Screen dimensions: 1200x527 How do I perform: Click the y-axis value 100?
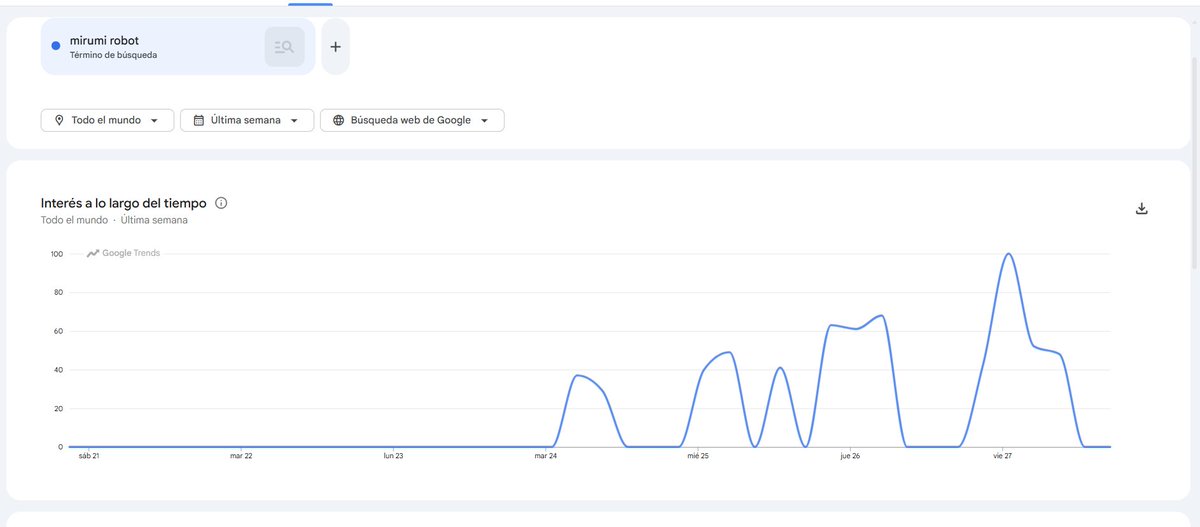(x=56, y=254)
